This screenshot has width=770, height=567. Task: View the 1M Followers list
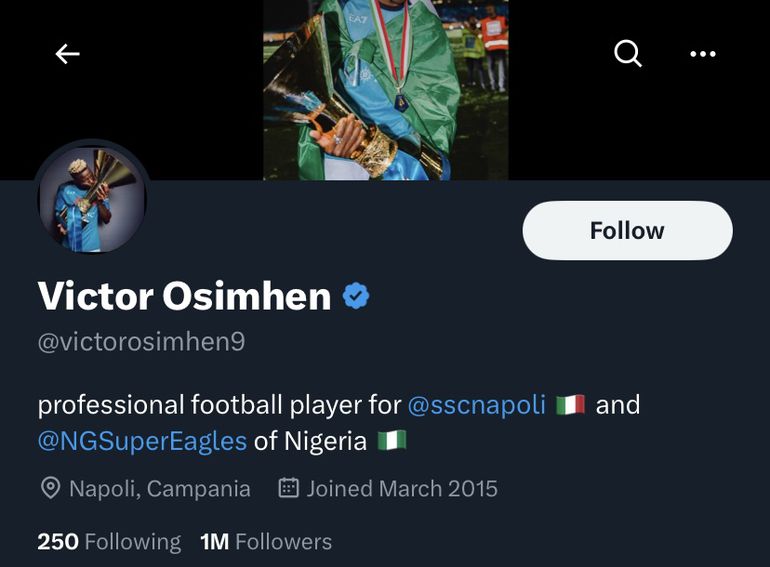coord(266,542)
